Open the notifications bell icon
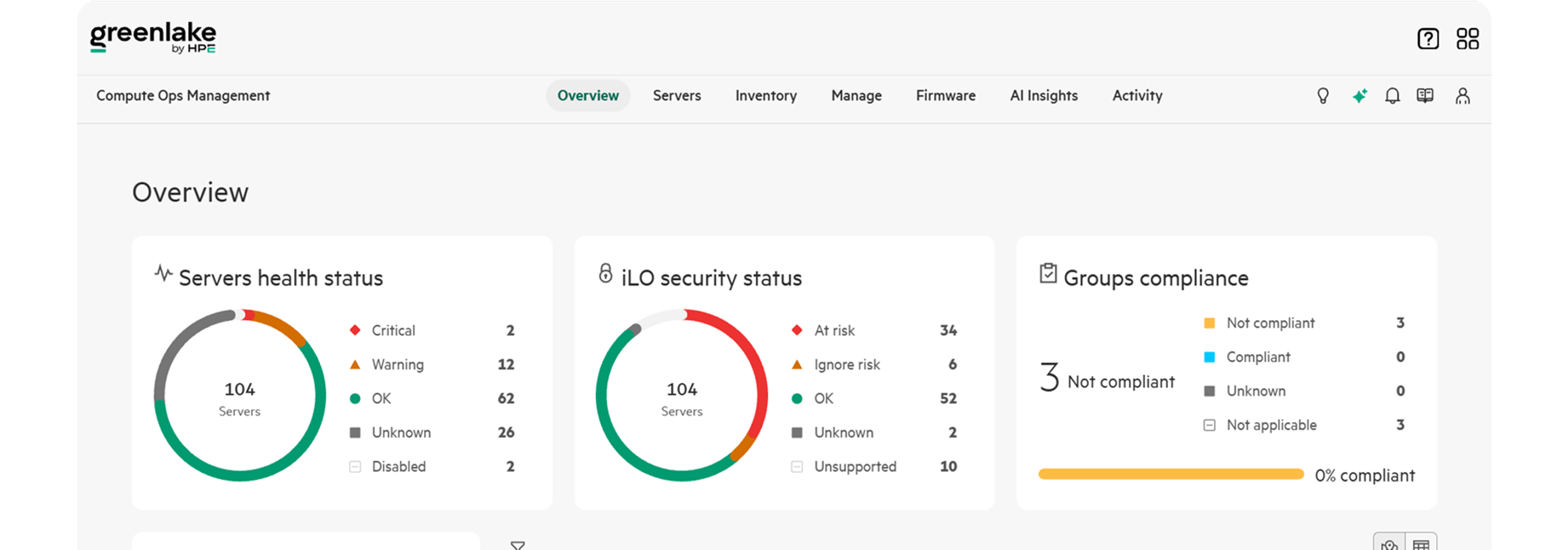Image resolution: width=1568 pixels, height=550 pixels. (1392, 96)
